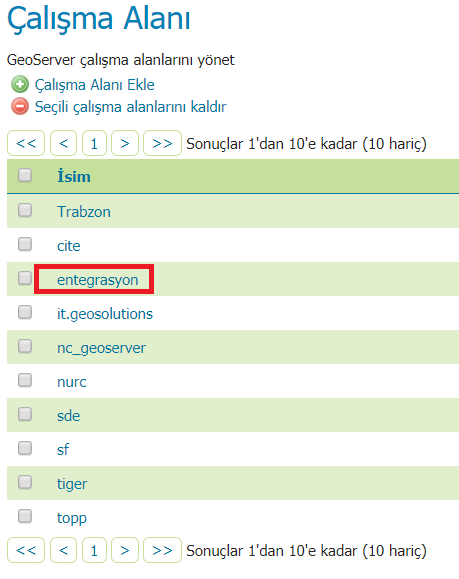
Task: Check the sde workspace checkbox
Action: pyautogui.click(x=25, y=414)
